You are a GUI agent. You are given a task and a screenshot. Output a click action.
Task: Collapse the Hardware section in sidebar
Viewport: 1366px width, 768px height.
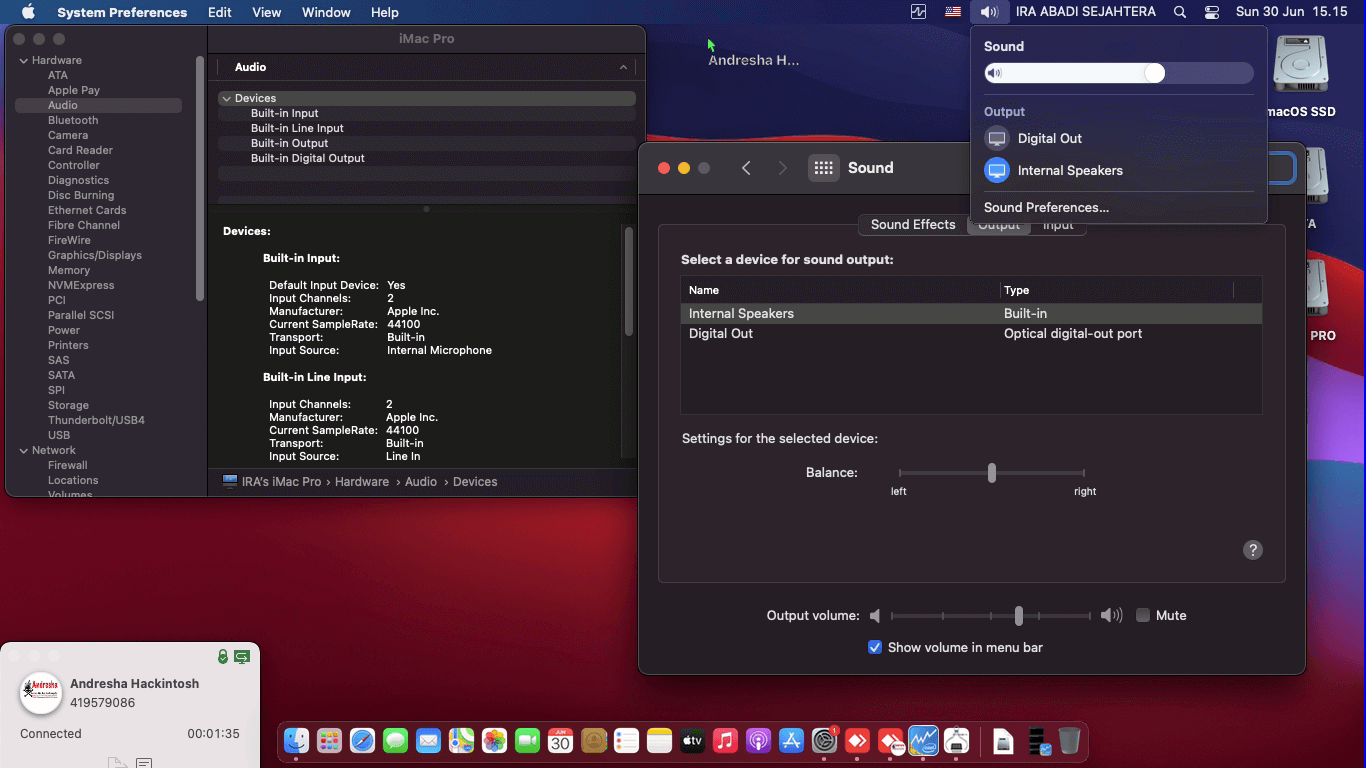coord(23,60)
